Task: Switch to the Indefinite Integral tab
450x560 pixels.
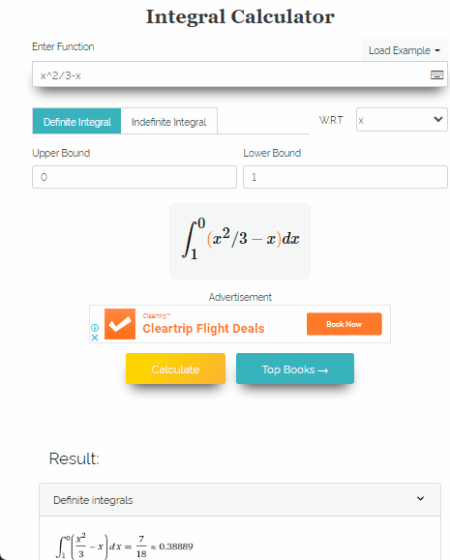Action: coord(169,121)
